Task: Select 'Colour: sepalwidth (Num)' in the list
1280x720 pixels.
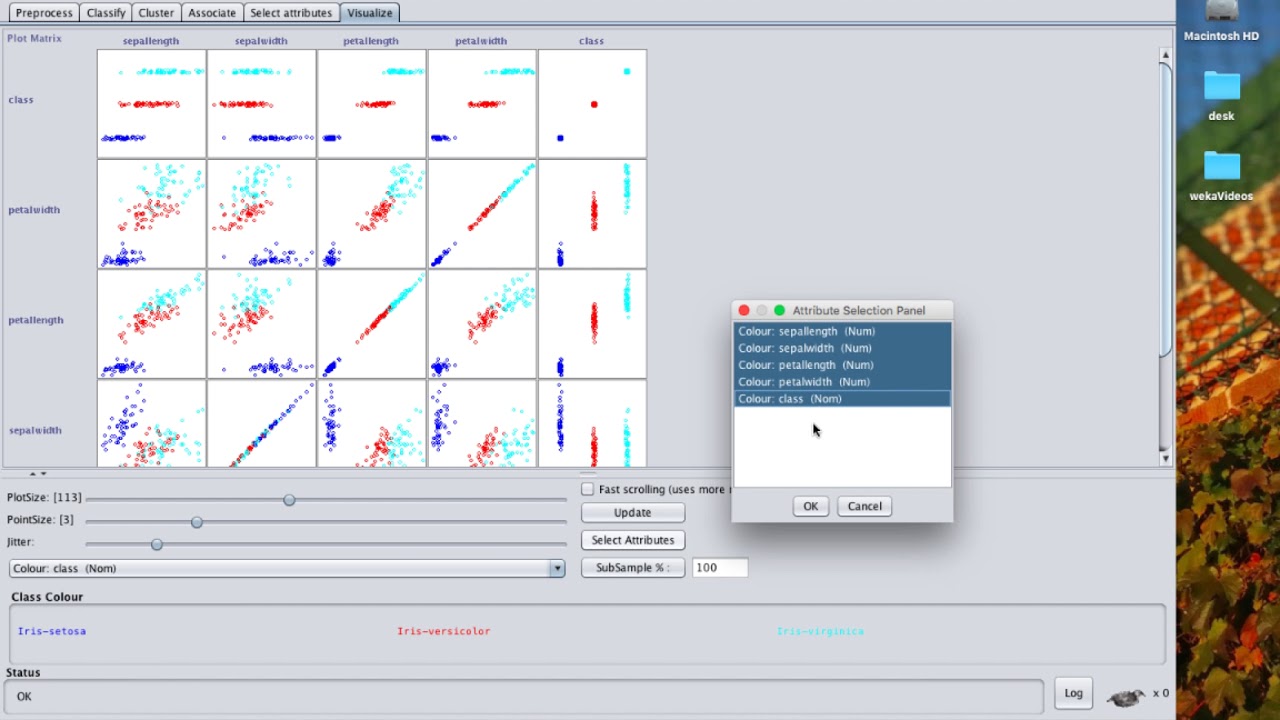Action: point(842,348)
